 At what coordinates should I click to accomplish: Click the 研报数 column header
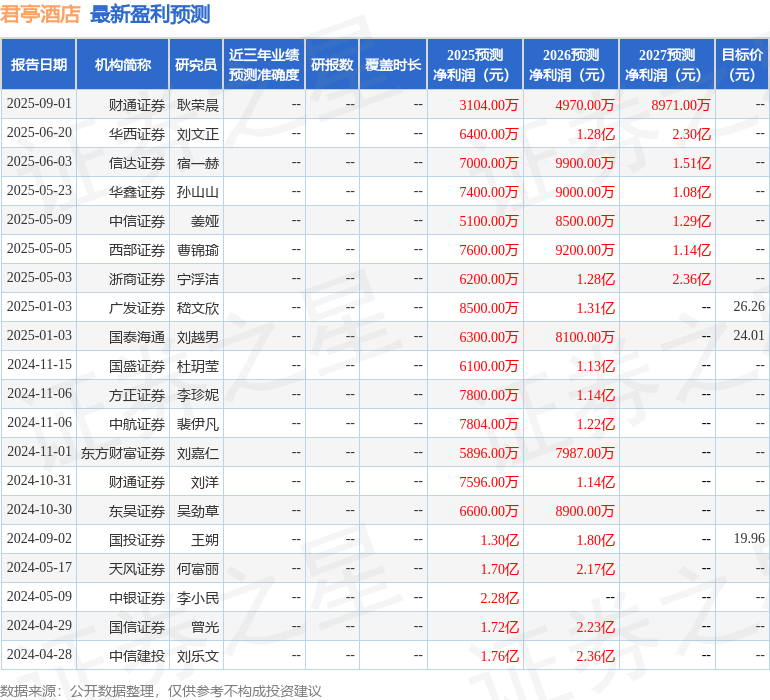click(331, 65)
